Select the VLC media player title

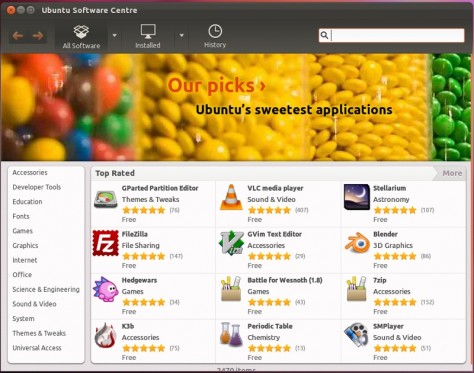coord(275,188)
